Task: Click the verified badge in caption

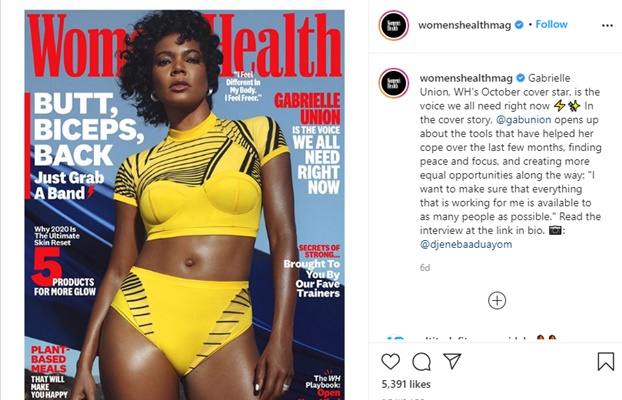Action: 520,78
